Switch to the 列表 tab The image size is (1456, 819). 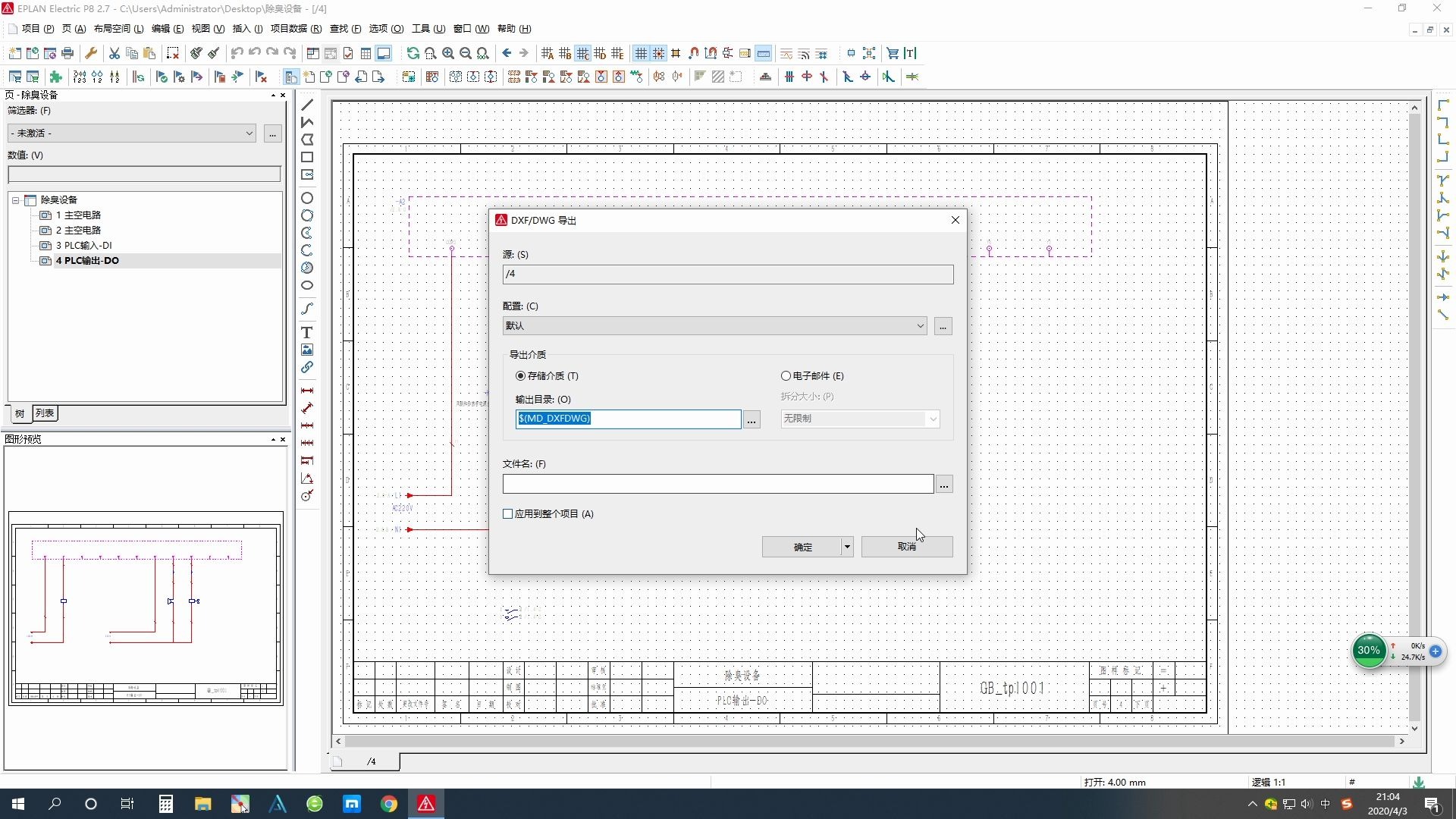(45, 413)
